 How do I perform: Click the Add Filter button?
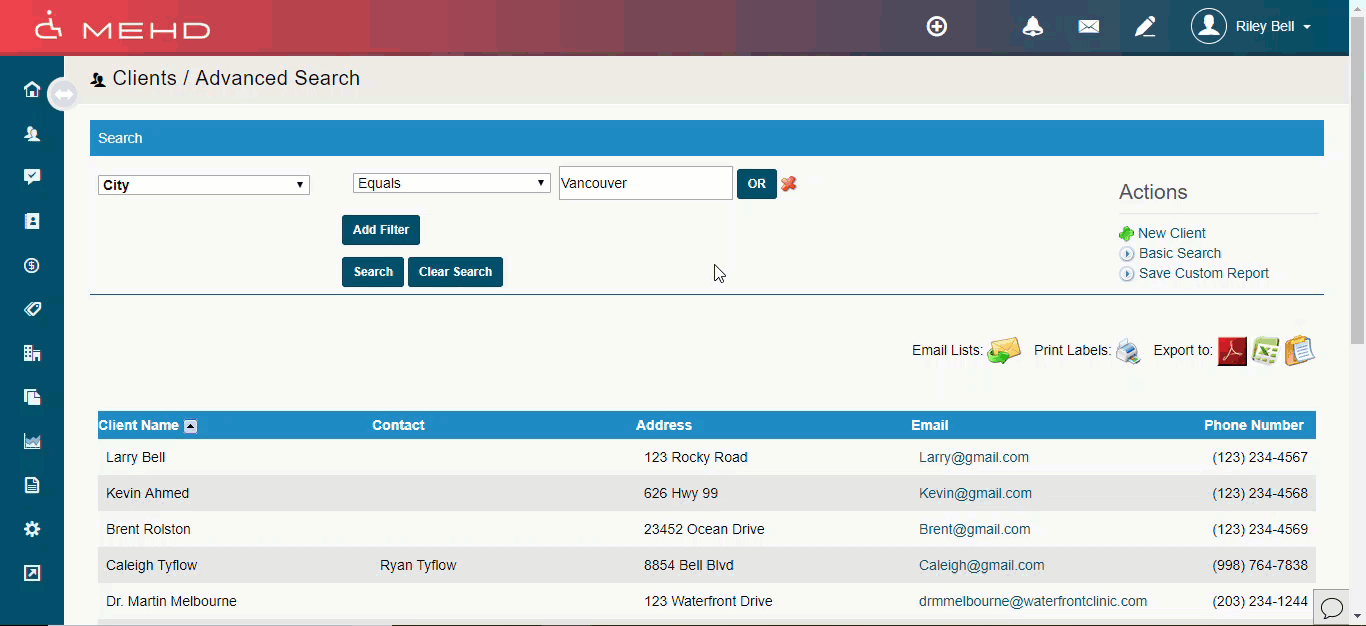click(x=381, y=230)
